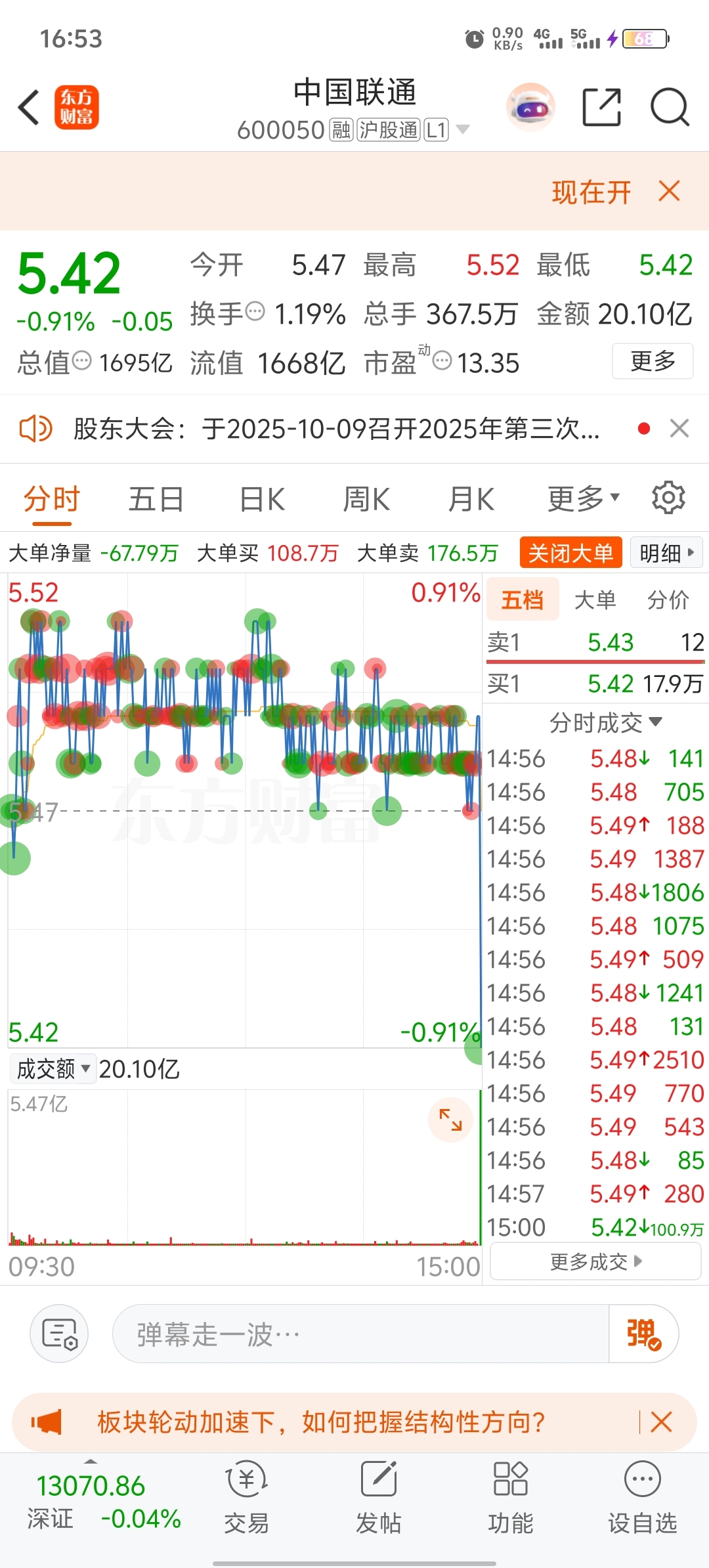Close the 现在开 banner
Image resolution: width=709 pixels, height=1568 pixels.
(x=670, y=192)
